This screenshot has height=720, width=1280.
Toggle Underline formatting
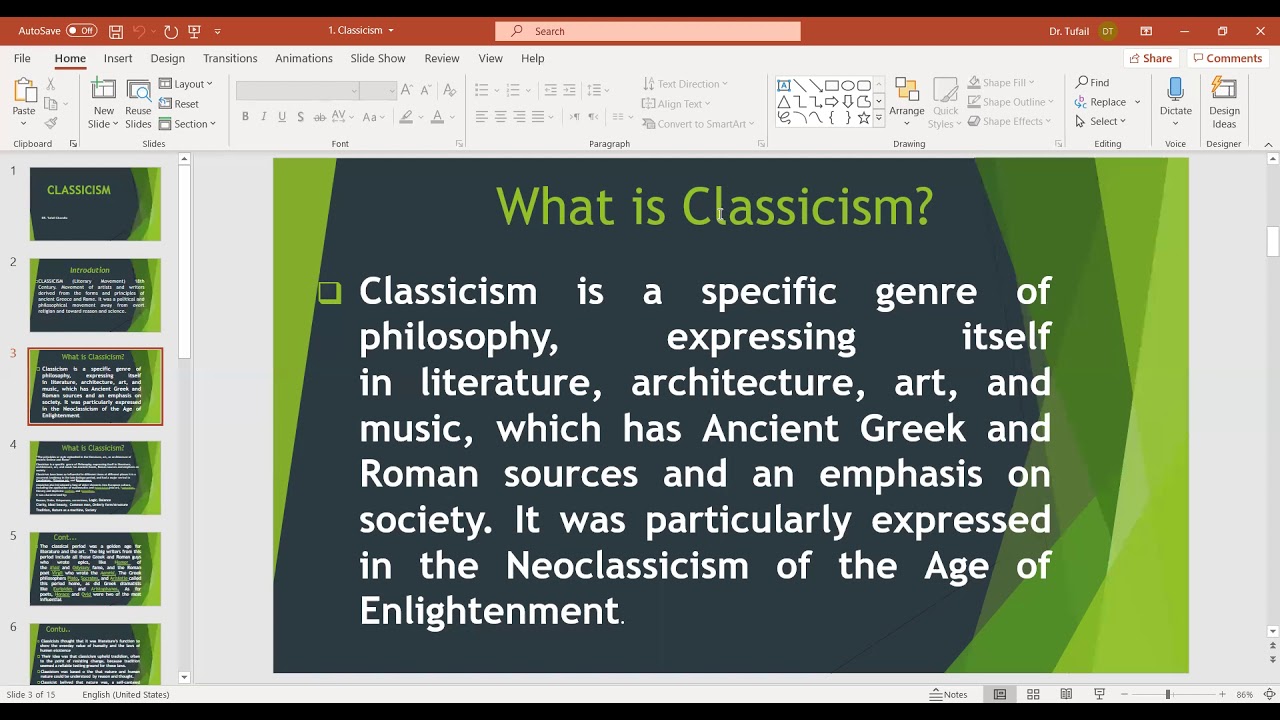tap(282, 117)
